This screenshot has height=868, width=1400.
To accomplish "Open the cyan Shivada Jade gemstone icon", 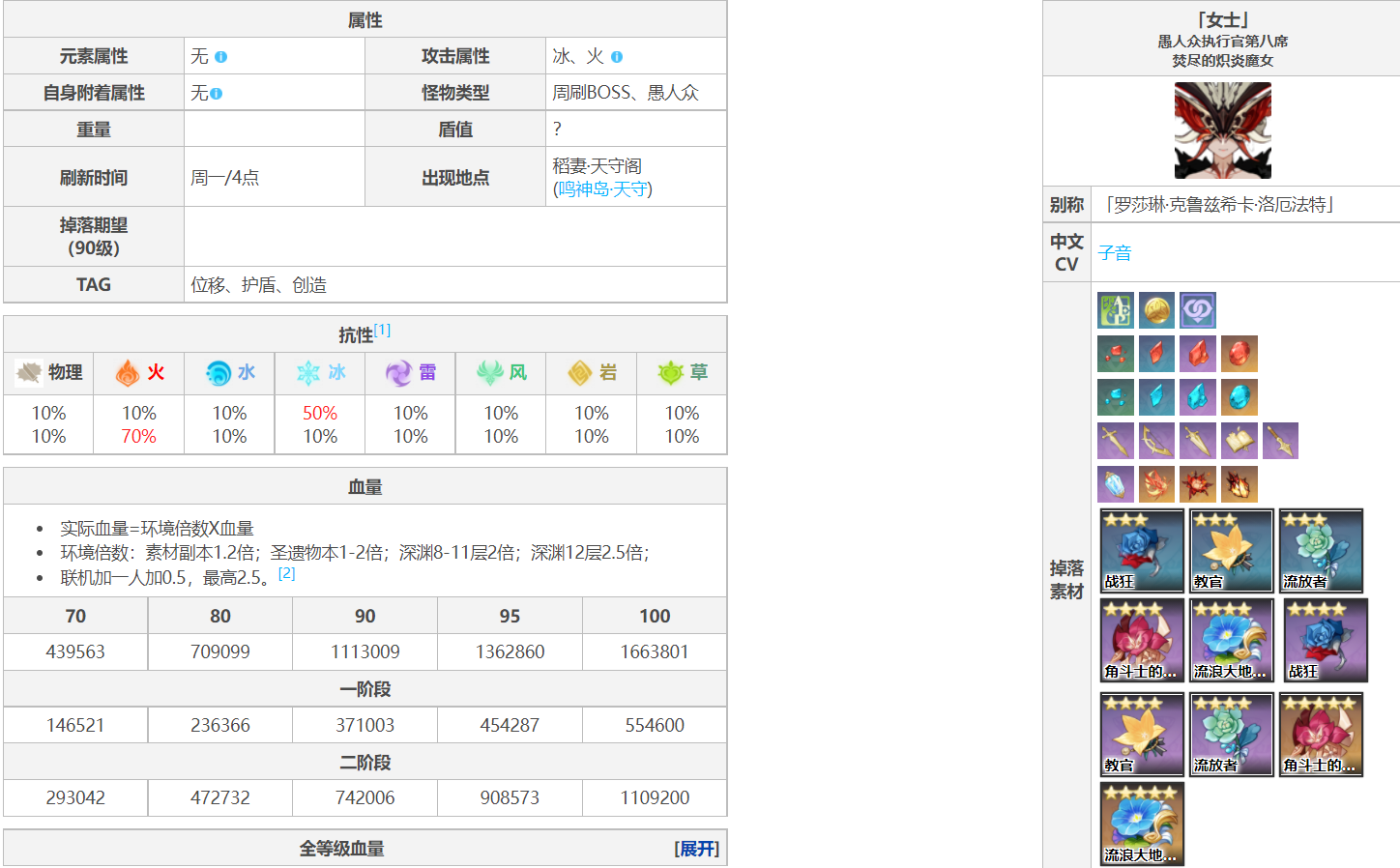I will coord(1239,397).
